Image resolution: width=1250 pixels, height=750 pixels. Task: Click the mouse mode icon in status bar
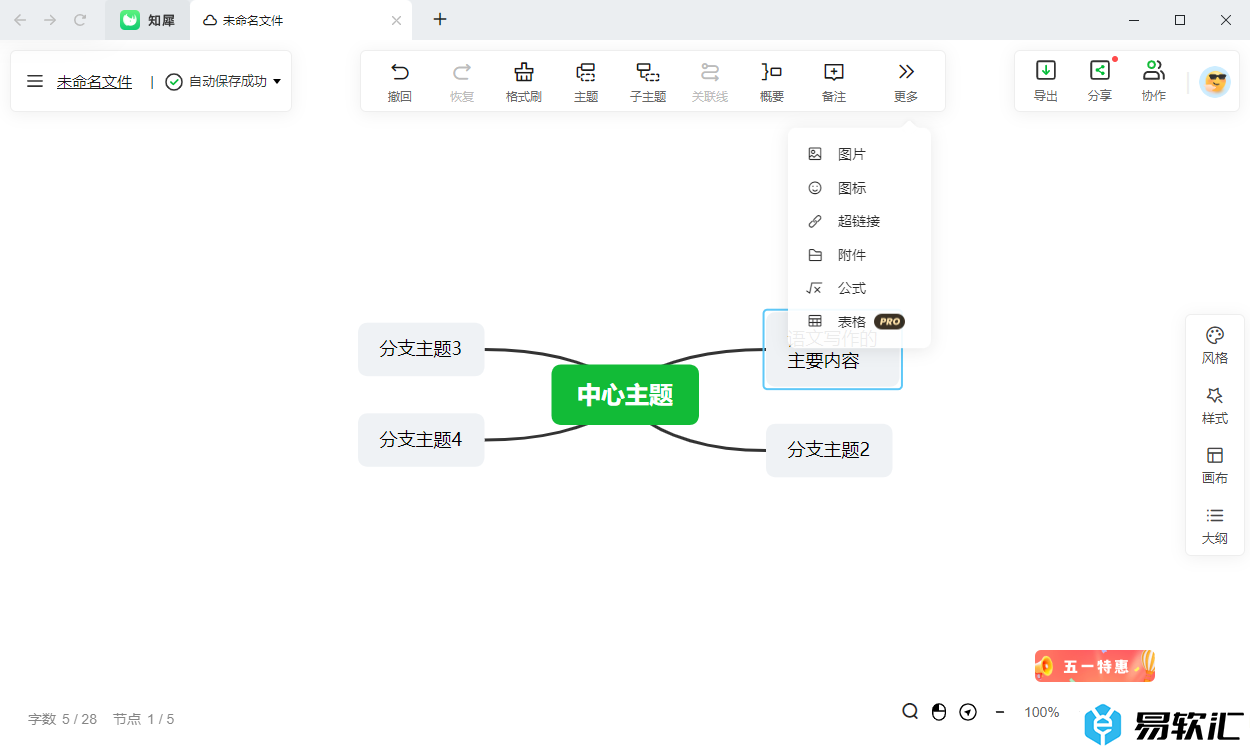[939, 712]
